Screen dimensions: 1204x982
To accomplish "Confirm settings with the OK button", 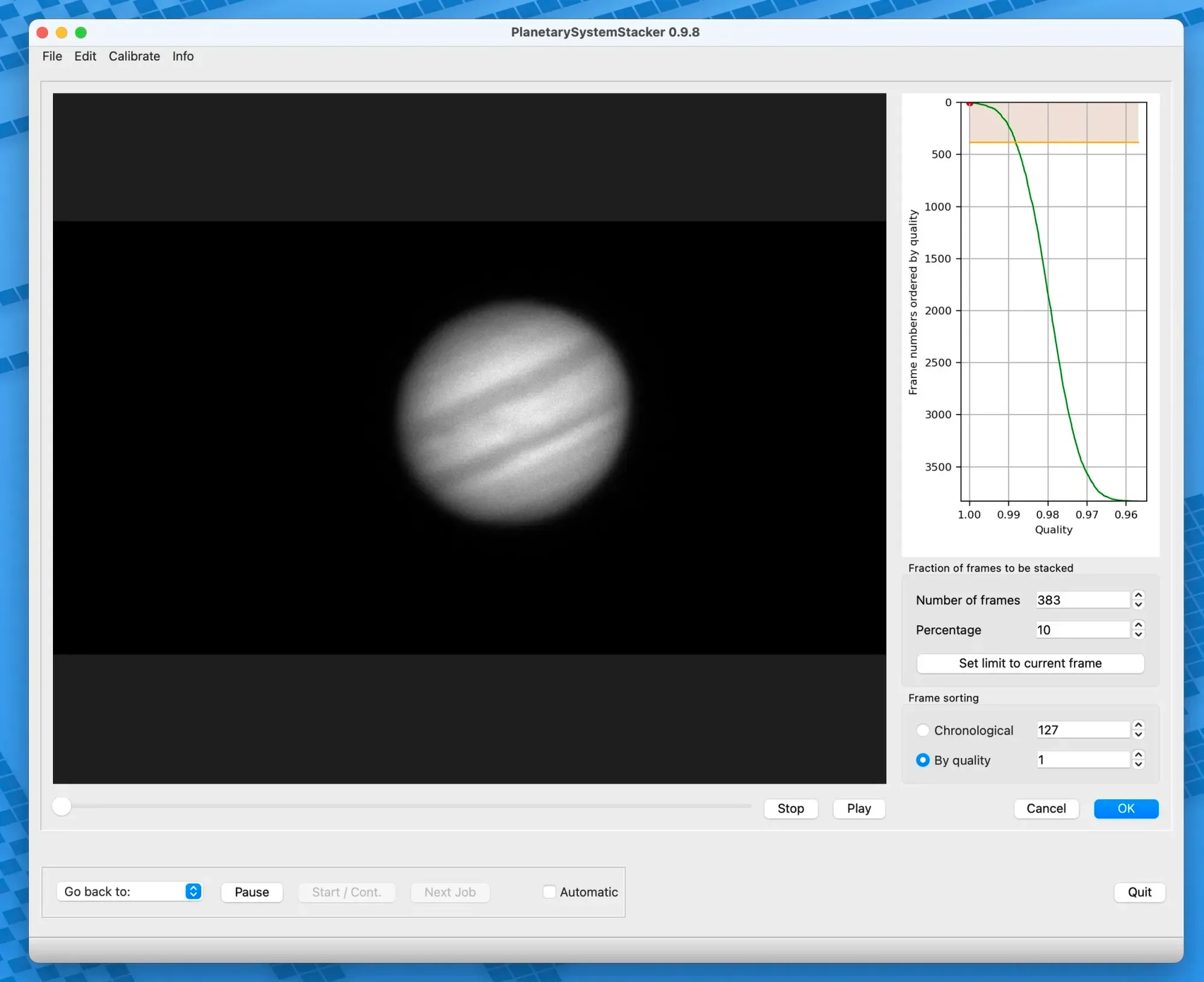I will point(1126,809).
